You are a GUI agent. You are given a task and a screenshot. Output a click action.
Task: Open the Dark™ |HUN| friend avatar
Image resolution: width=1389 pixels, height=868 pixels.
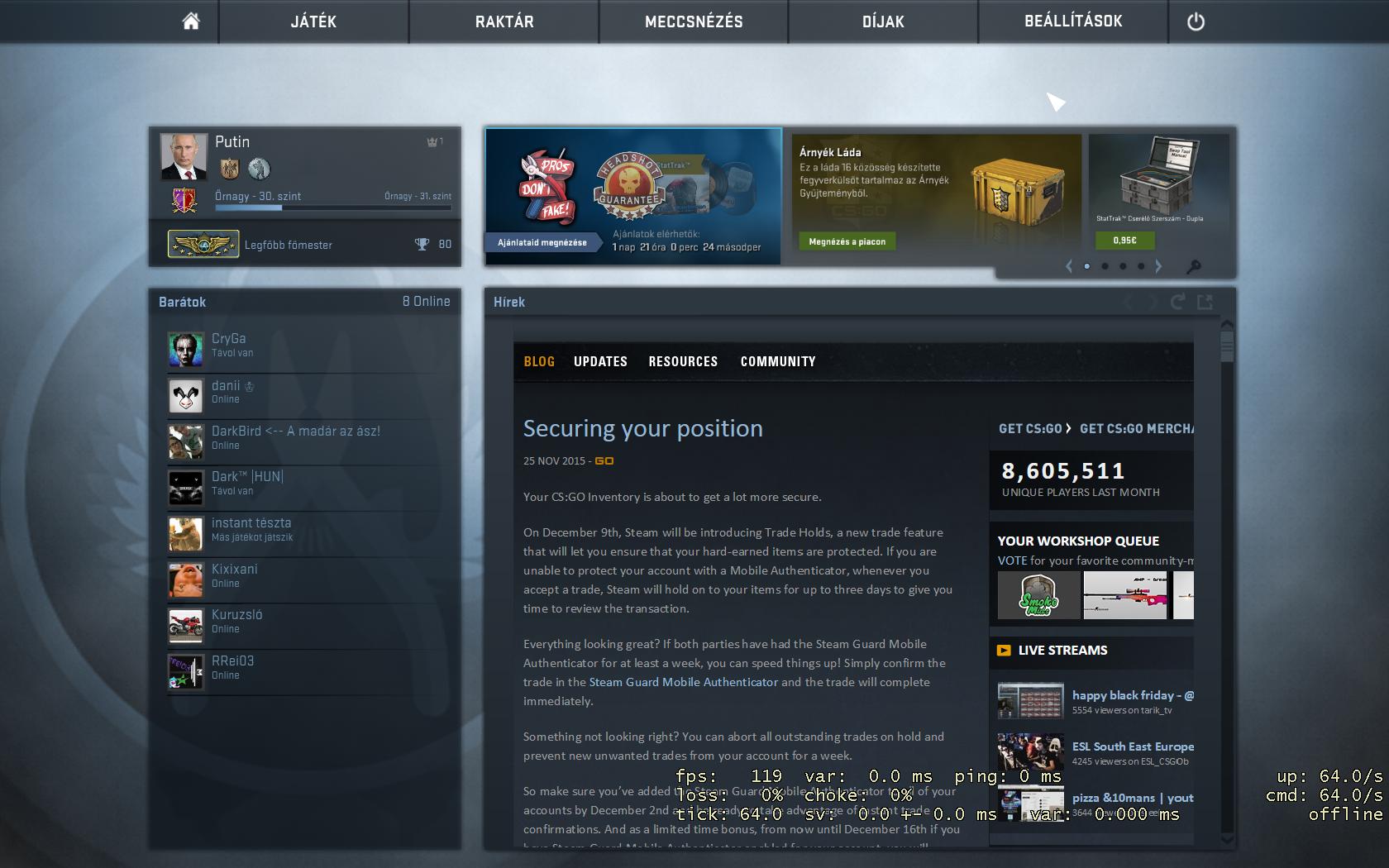[x=185, y=488]
